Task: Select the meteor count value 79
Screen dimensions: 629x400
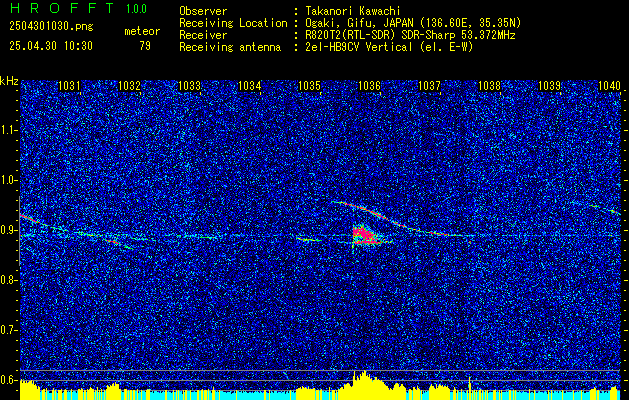Action: click(x=145, y=46)
